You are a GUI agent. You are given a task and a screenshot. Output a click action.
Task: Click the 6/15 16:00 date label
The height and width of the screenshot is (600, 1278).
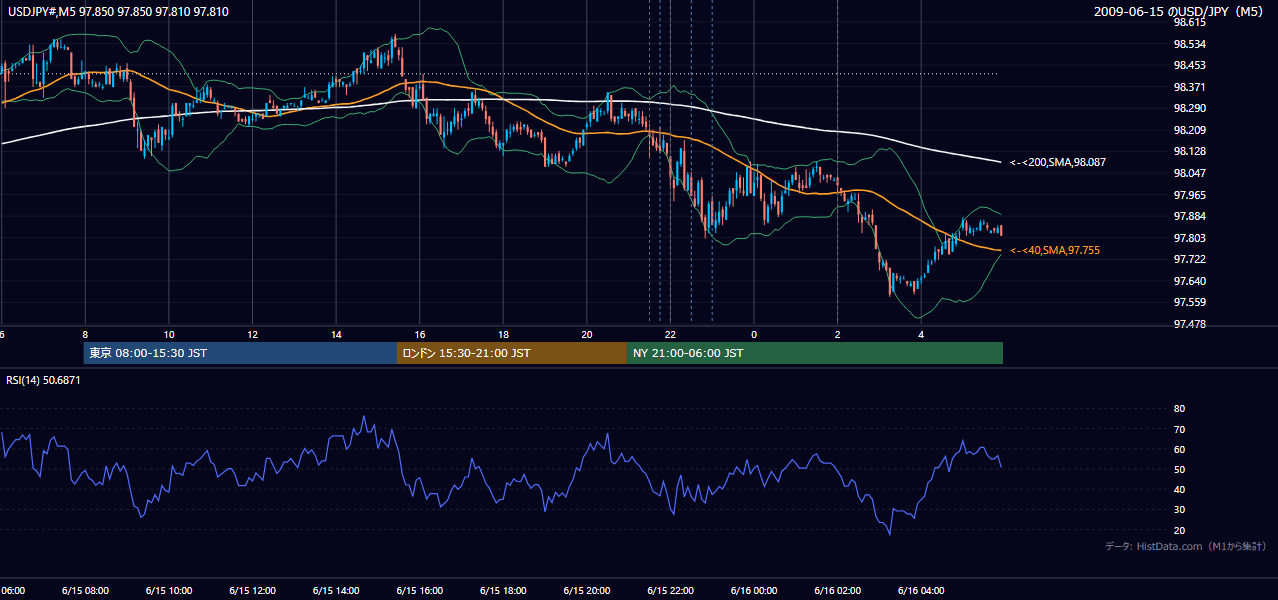coord(420,590)
